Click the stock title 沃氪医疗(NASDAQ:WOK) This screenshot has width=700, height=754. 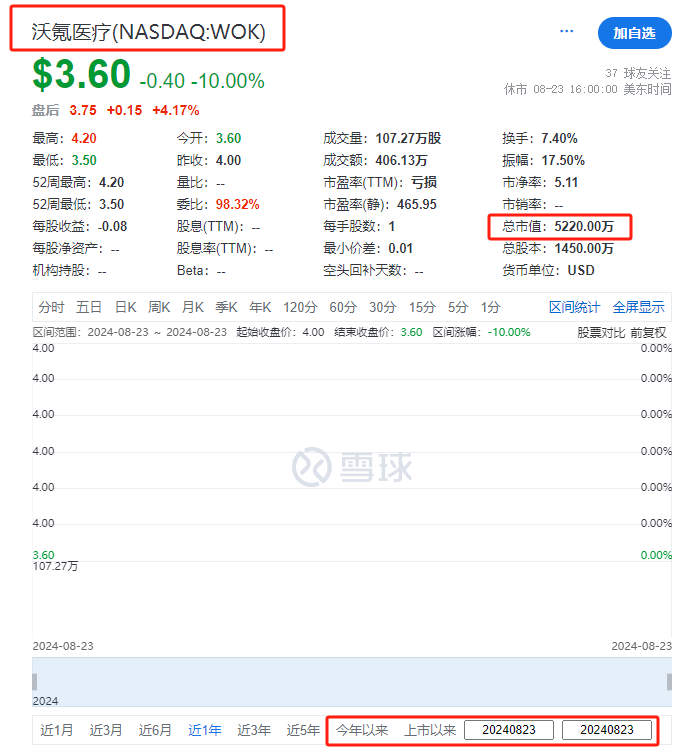148,32
